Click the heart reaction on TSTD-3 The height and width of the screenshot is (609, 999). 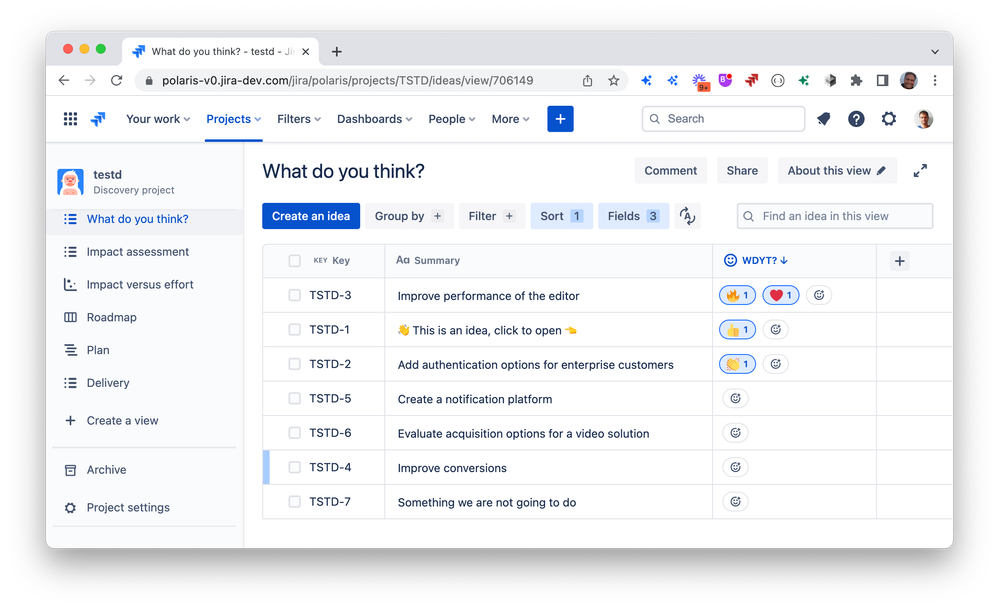780,295
